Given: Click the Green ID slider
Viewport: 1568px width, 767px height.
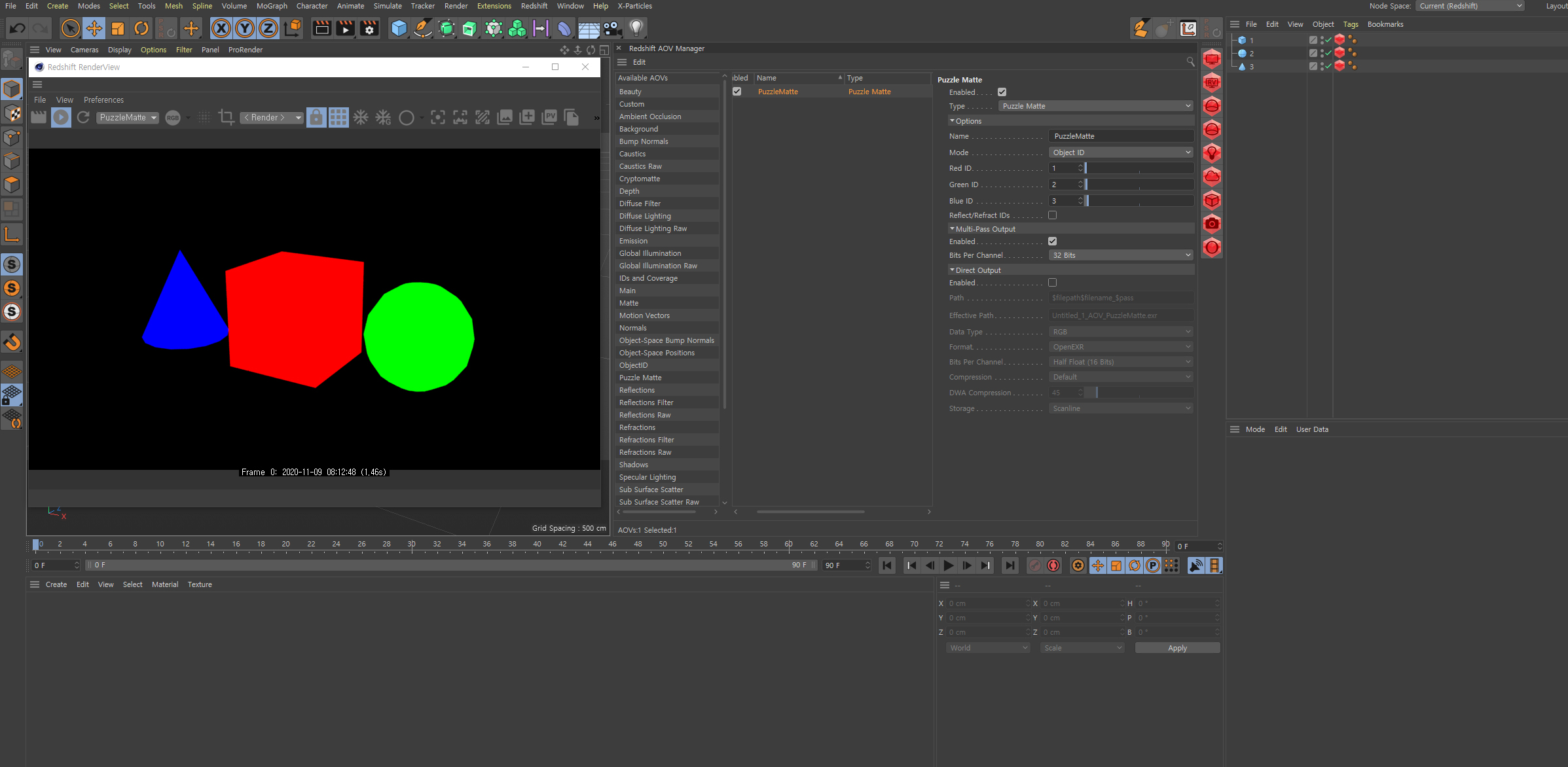Looking at the screenshot, I should (1139, 185).
